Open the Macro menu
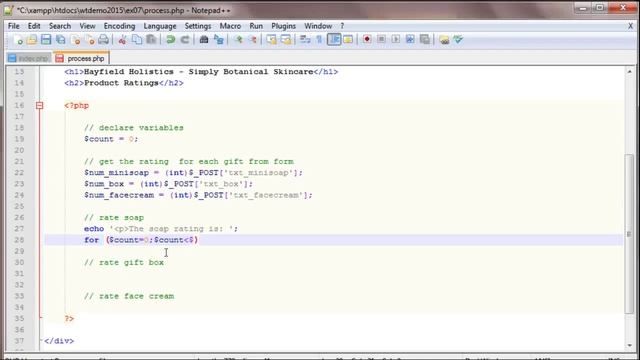 [230, 26]
